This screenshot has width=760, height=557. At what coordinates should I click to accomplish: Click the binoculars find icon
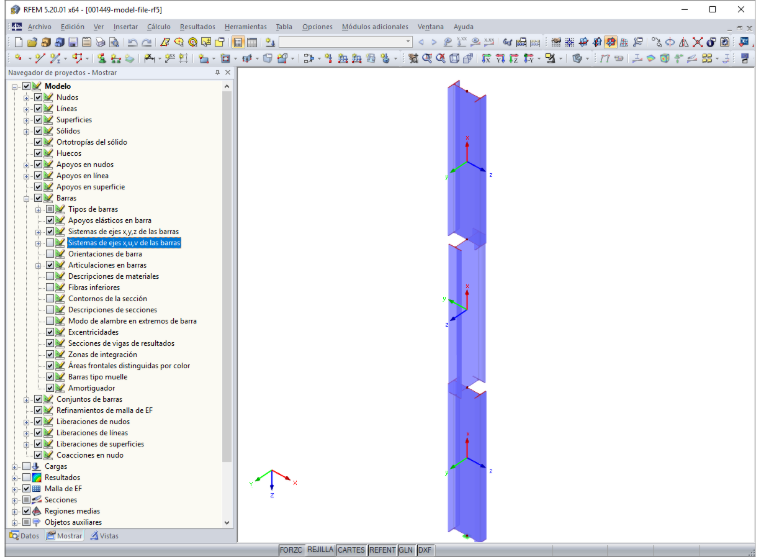[x=507, y=42]
